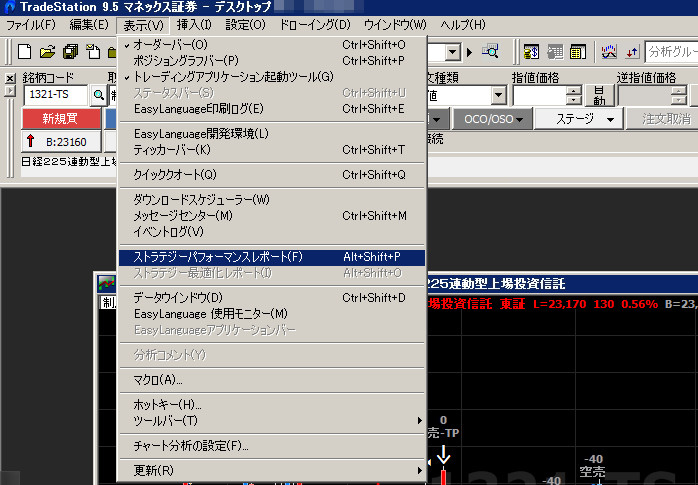Open the ステージ dropdown button

[577, 119]
